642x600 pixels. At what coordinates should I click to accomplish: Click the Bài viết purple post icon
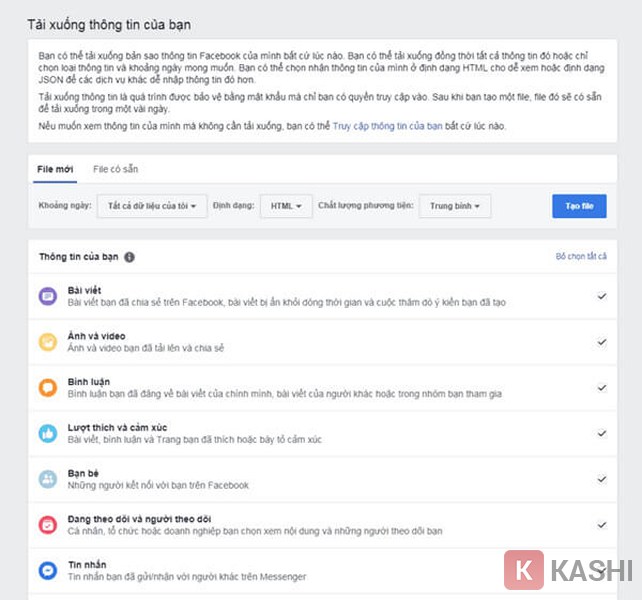pyautogui.click(x=48, y=296)
